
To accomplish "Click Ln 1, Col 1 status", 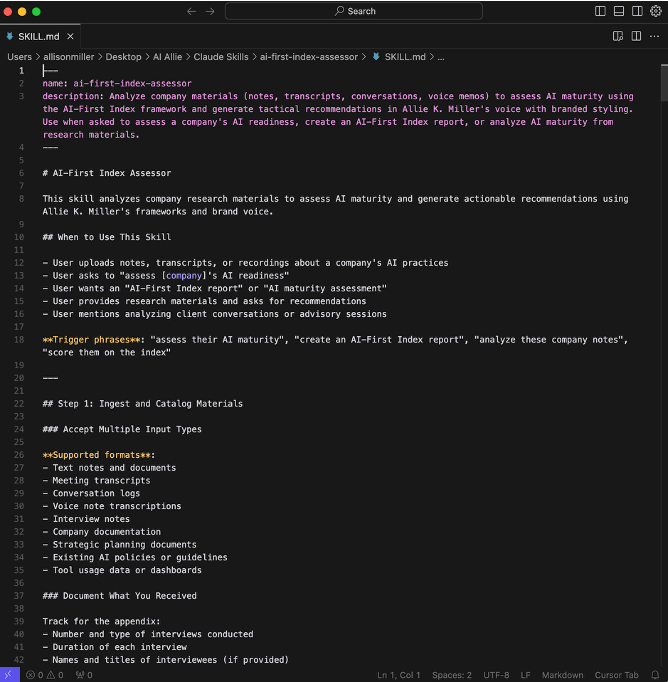I will [398, 675].
